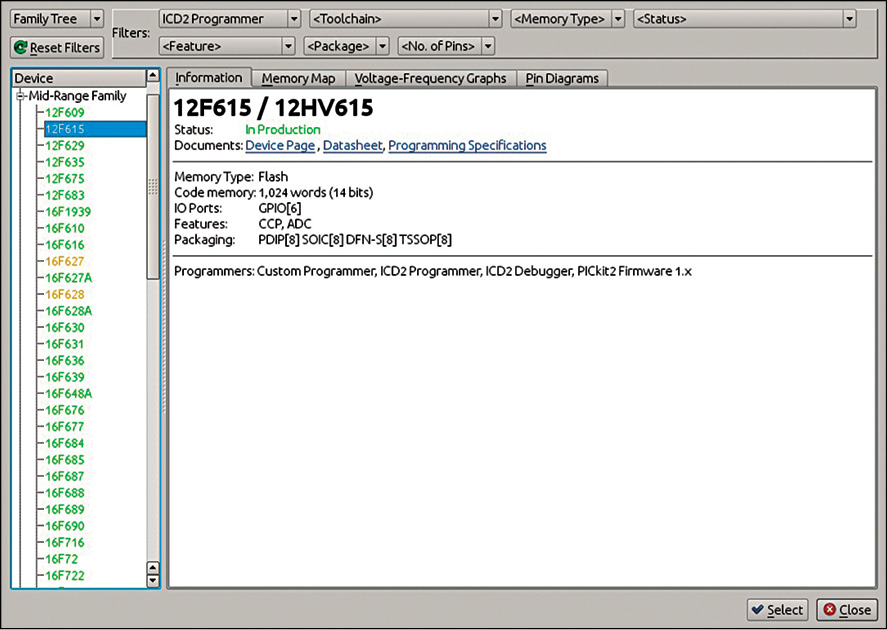Screen dimensions: 887x630
Task: Switch to the Pin Diagrams tab
Action: [x=562, y=78]
